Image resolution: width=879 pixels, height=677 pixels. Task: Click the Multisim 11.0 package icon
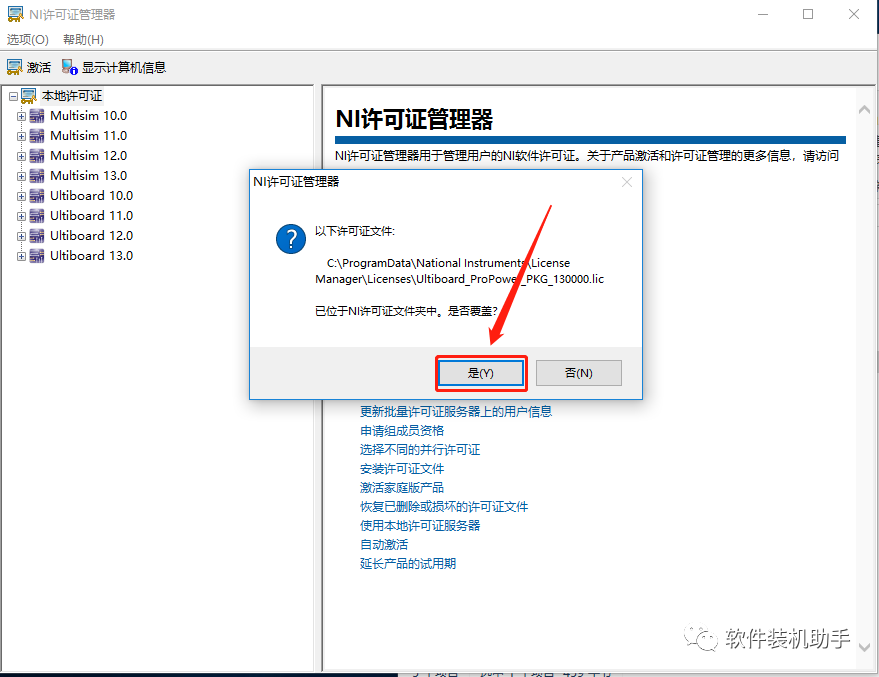[37, 136]
